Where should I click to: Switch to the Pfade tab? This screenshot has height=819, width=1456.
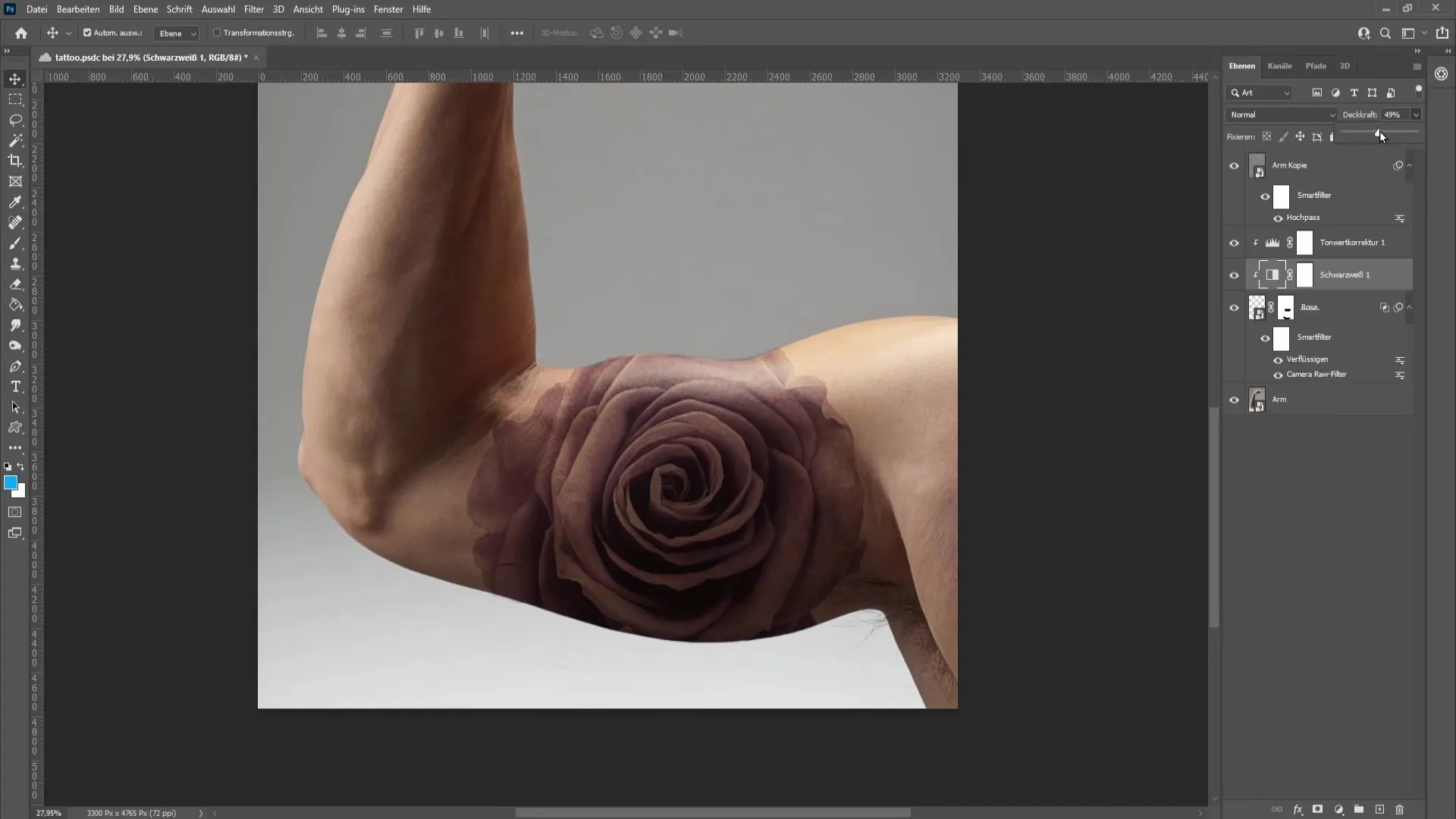(x=1315, y=65)
